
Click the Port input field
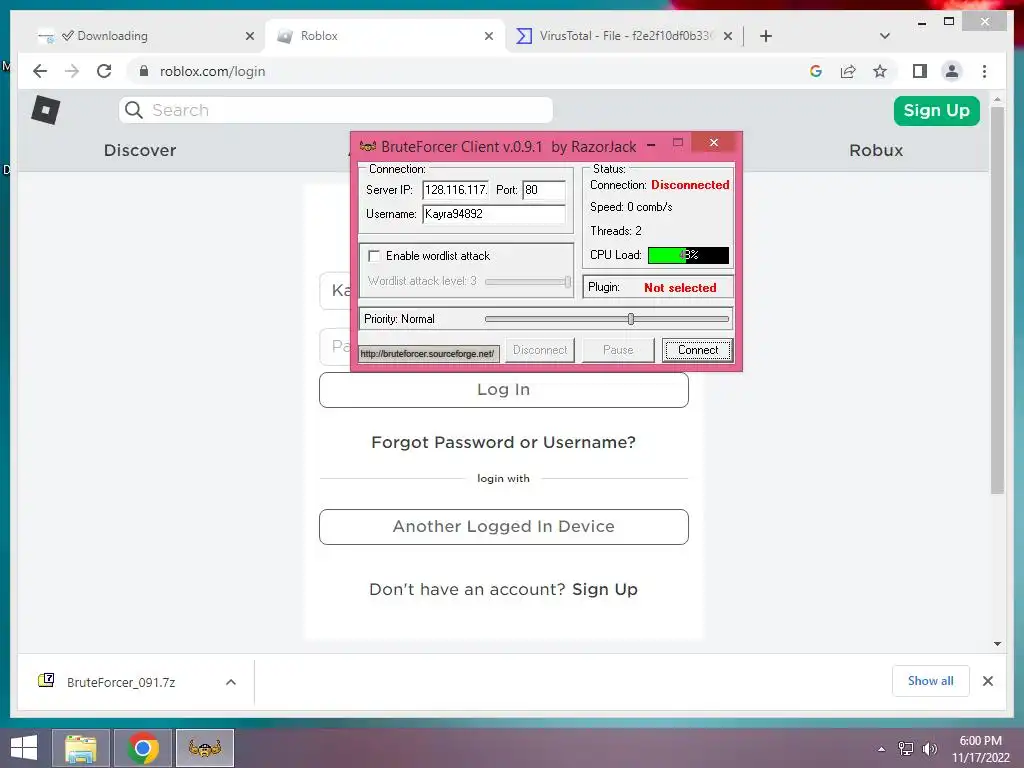[x=544, y=190]
